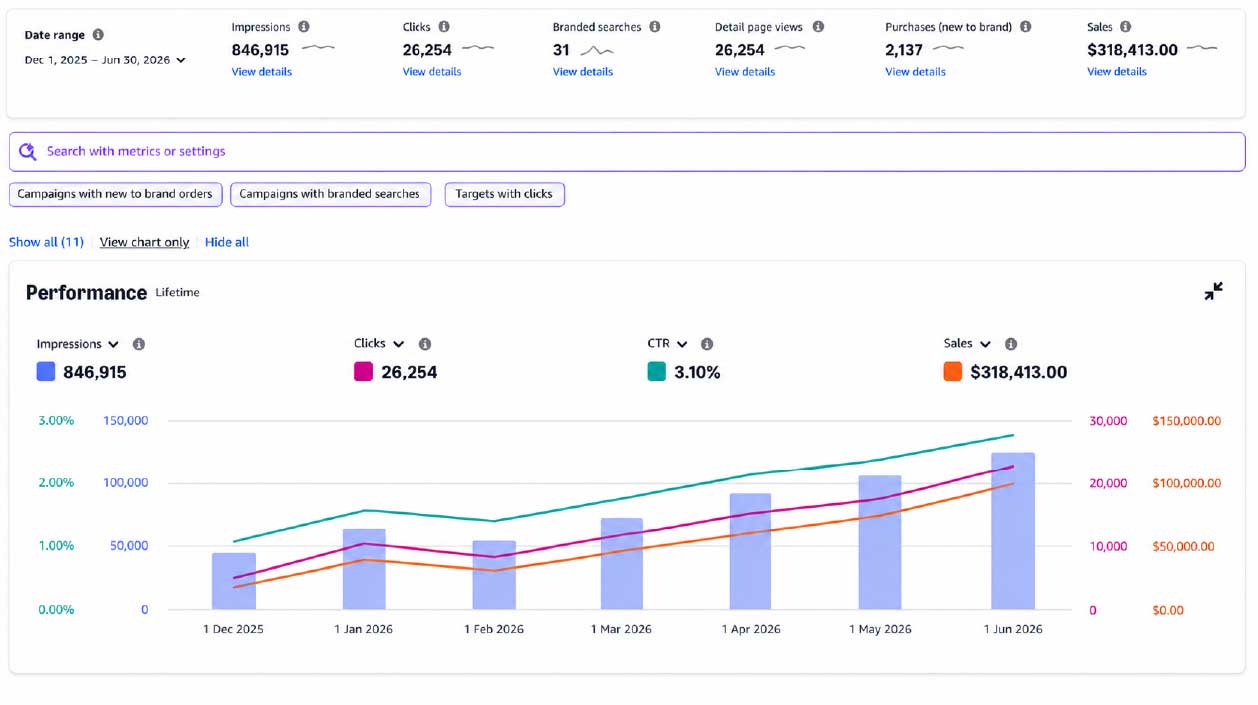Click the Impressions sparkline trend in summary

318,48
